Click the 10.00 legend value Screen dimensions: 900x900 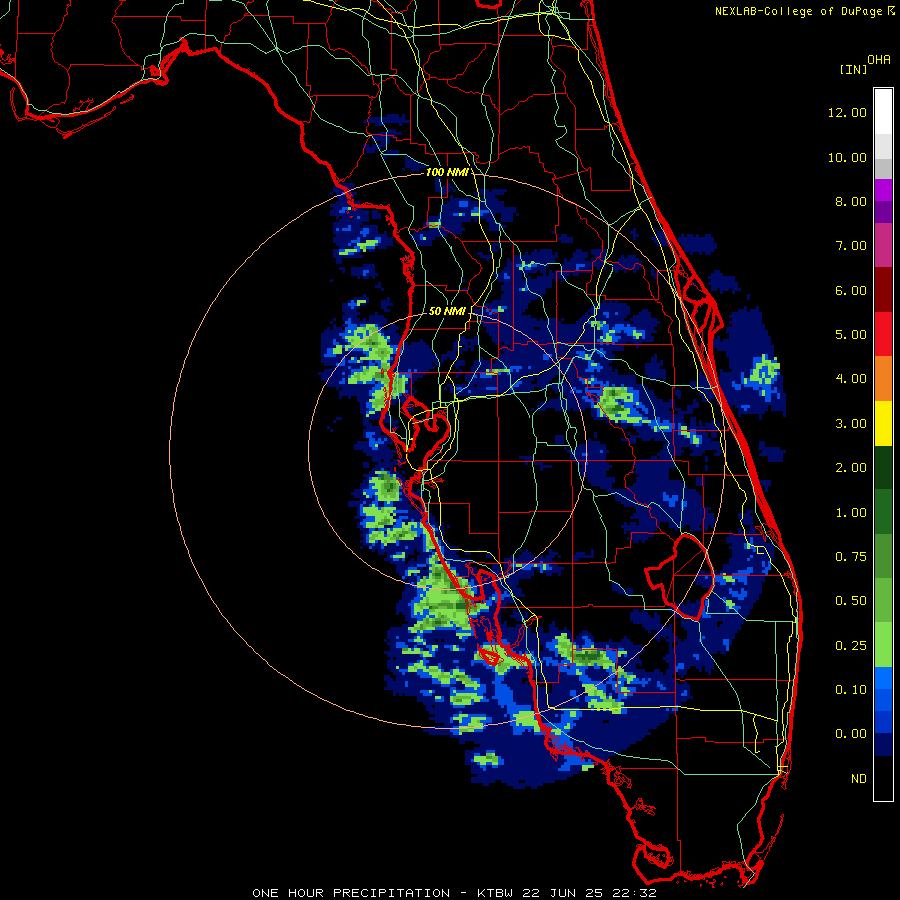click(847, 157)
